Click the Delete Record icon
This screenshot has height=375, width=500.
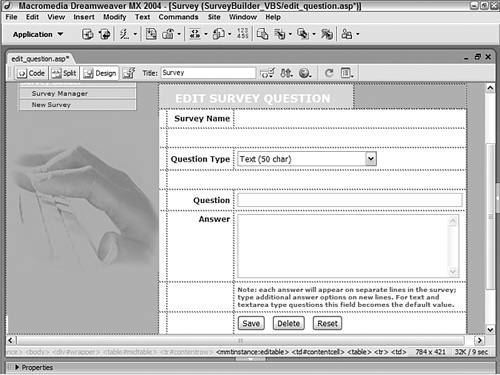click(x=327, y=34)
